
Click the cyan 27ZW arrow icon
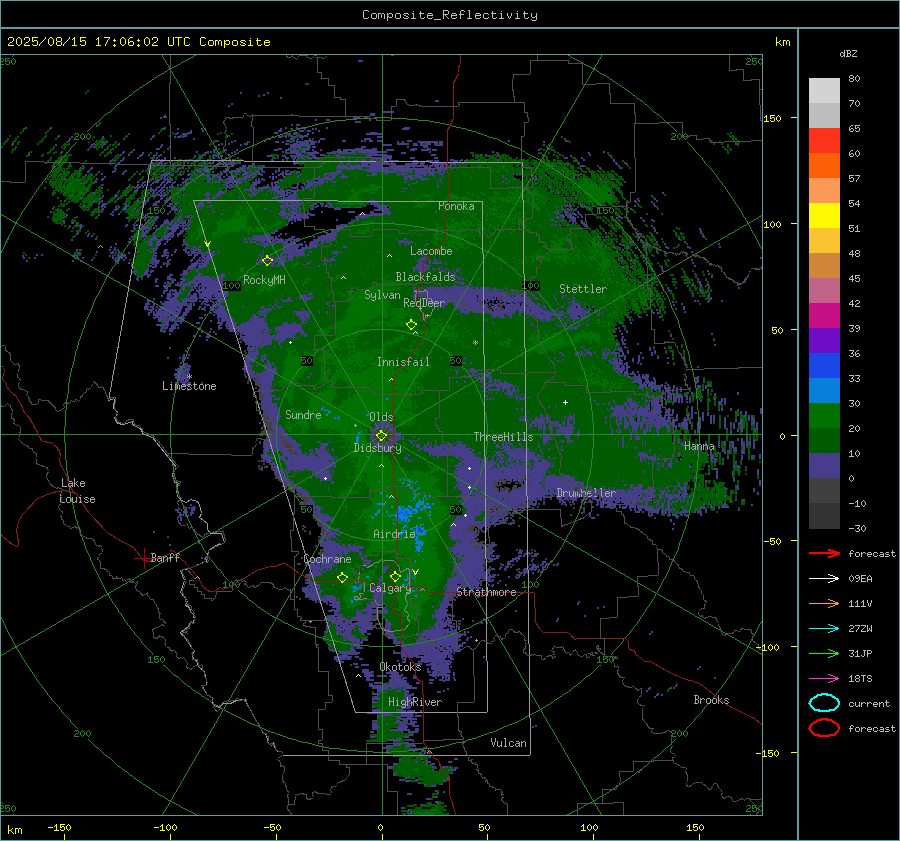pyautogui.click(x=824, y=629)
